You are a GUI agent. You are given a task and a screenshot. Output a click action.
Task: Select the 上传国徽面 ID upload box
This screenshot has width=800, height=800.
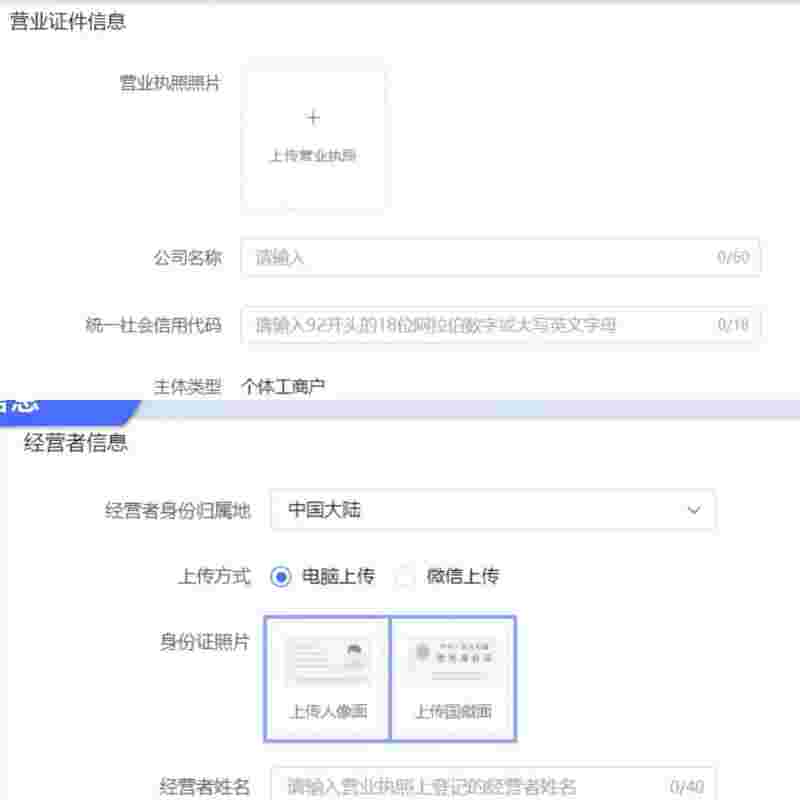pos(454,676)
